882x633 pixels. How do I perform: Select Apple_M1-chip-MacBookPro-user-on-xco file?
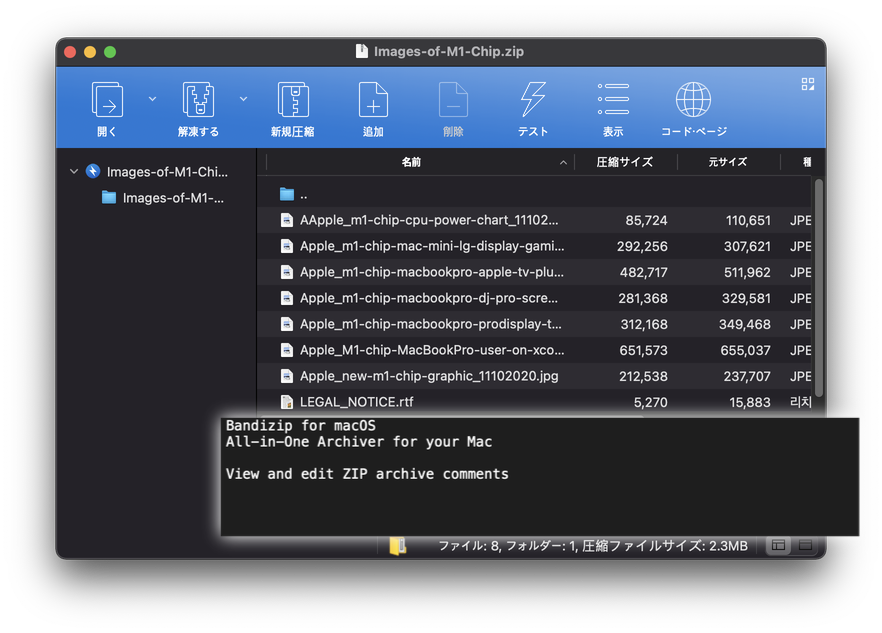534,350
